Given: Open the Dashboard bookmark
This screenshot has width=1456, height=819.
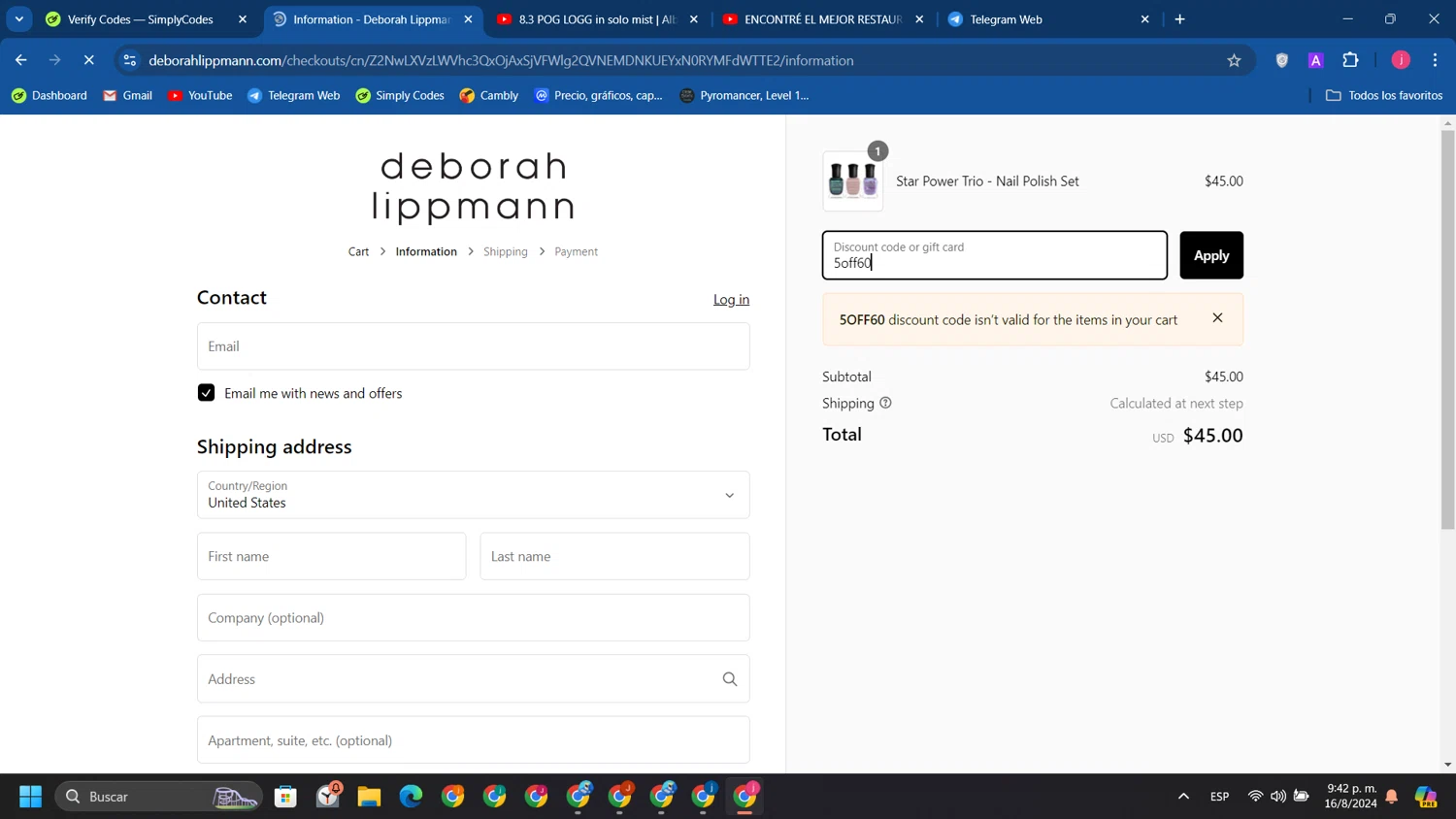Looking at the screenshot, I should tap(50, 95).
